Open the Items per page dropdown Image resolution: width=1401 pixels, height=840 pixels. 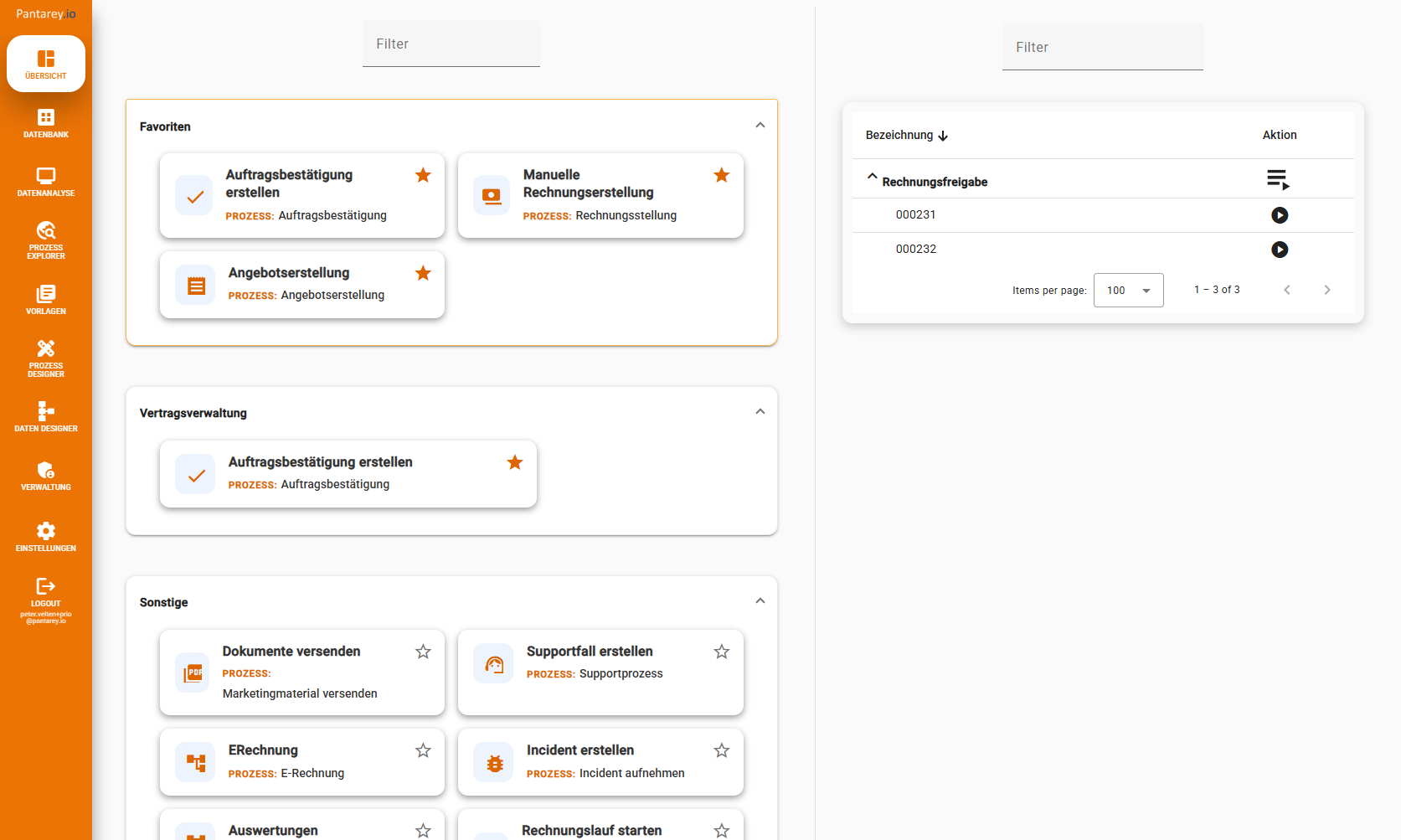1128,290
